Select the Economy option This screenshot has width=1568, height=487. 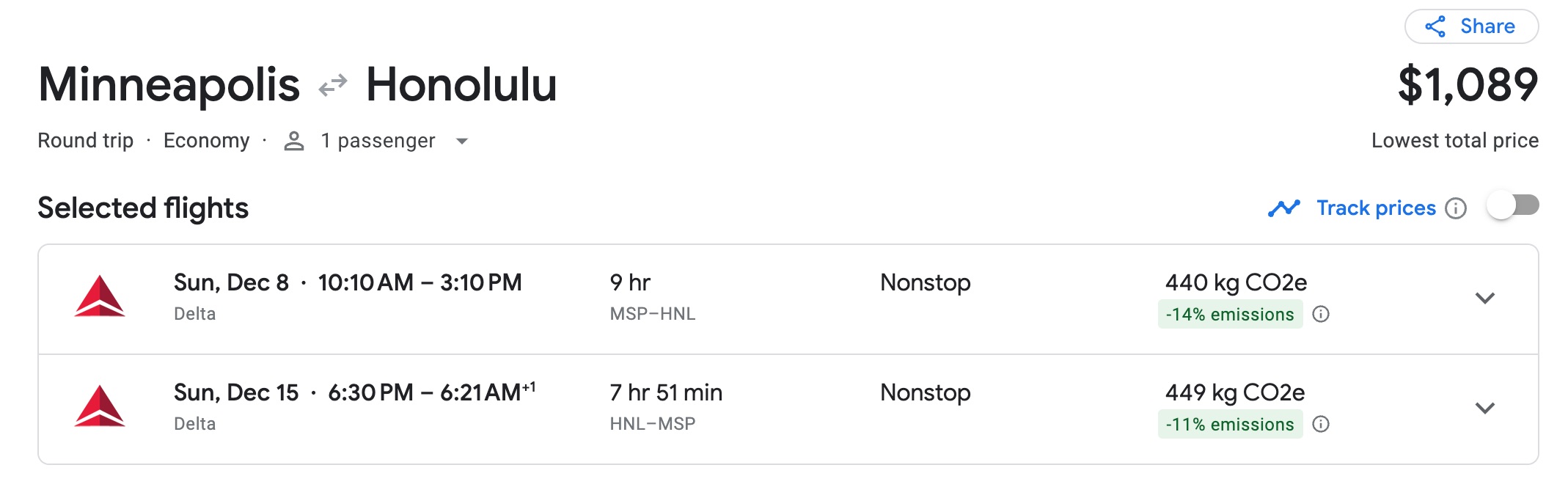[208, 140]
